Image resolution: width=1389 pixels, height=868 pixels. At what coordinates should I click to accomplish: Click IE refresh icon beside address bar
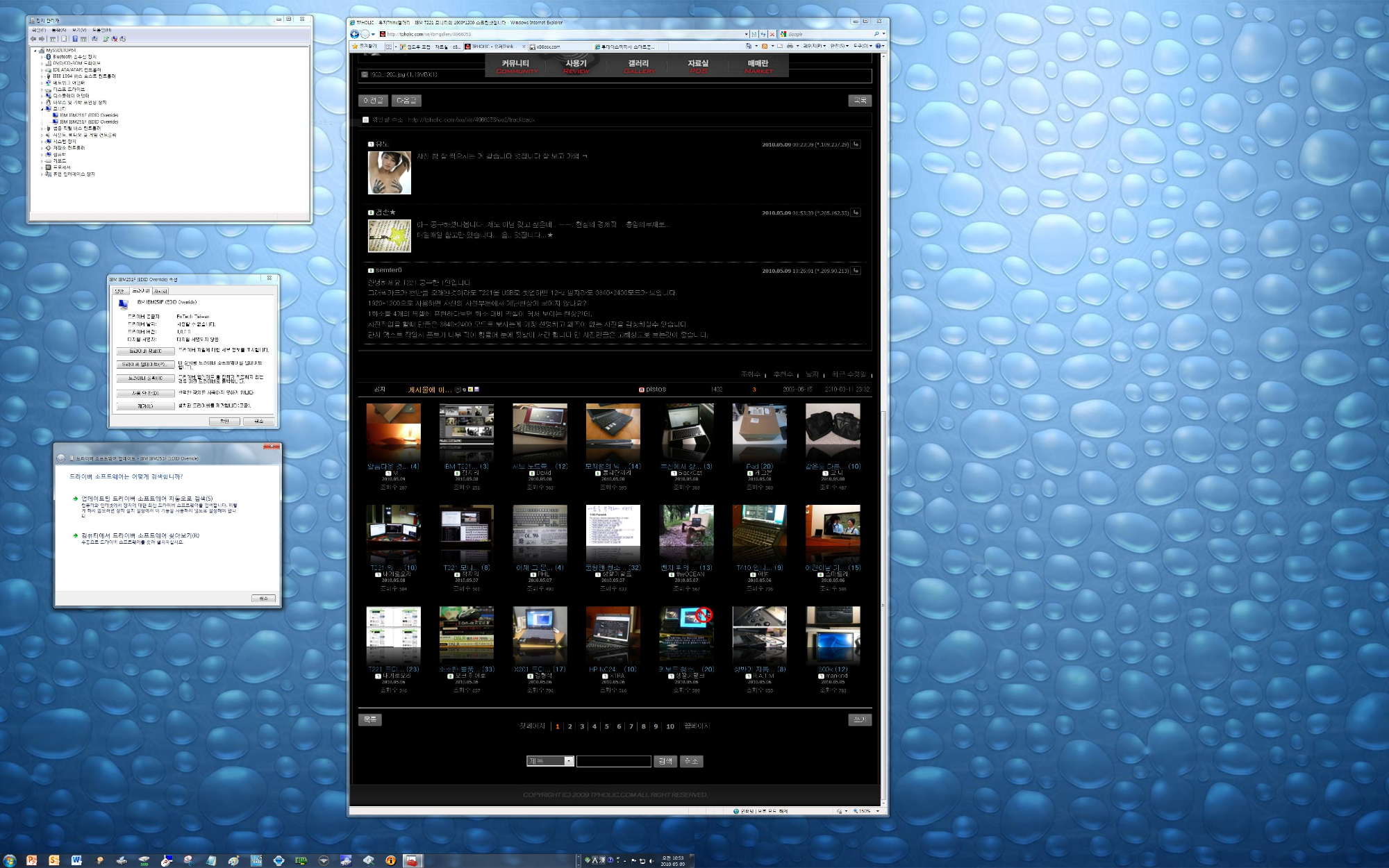(763, 34)
